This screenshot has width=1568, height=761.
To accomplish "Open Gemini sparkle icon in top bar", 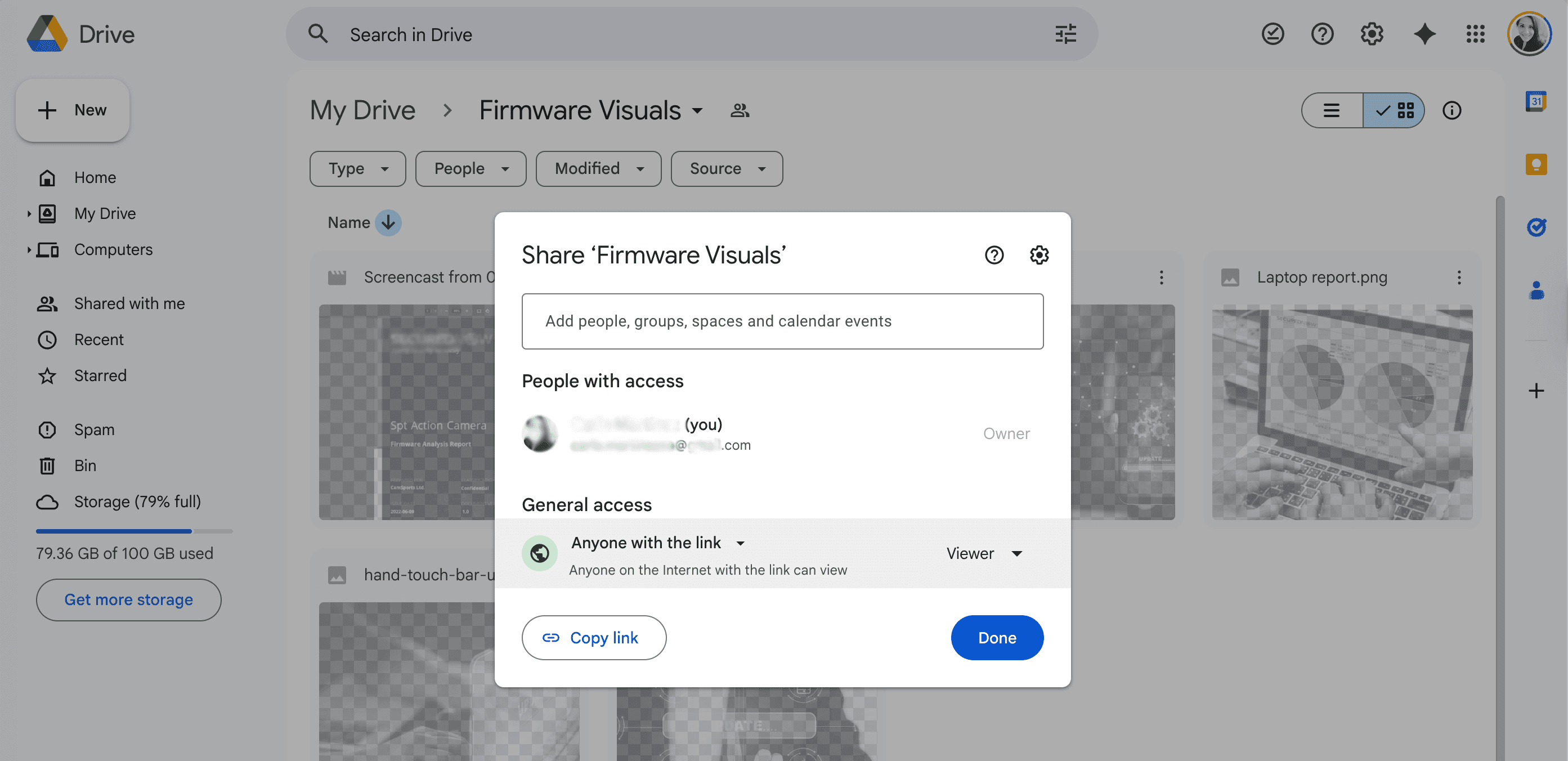I will click(1424, 34).
